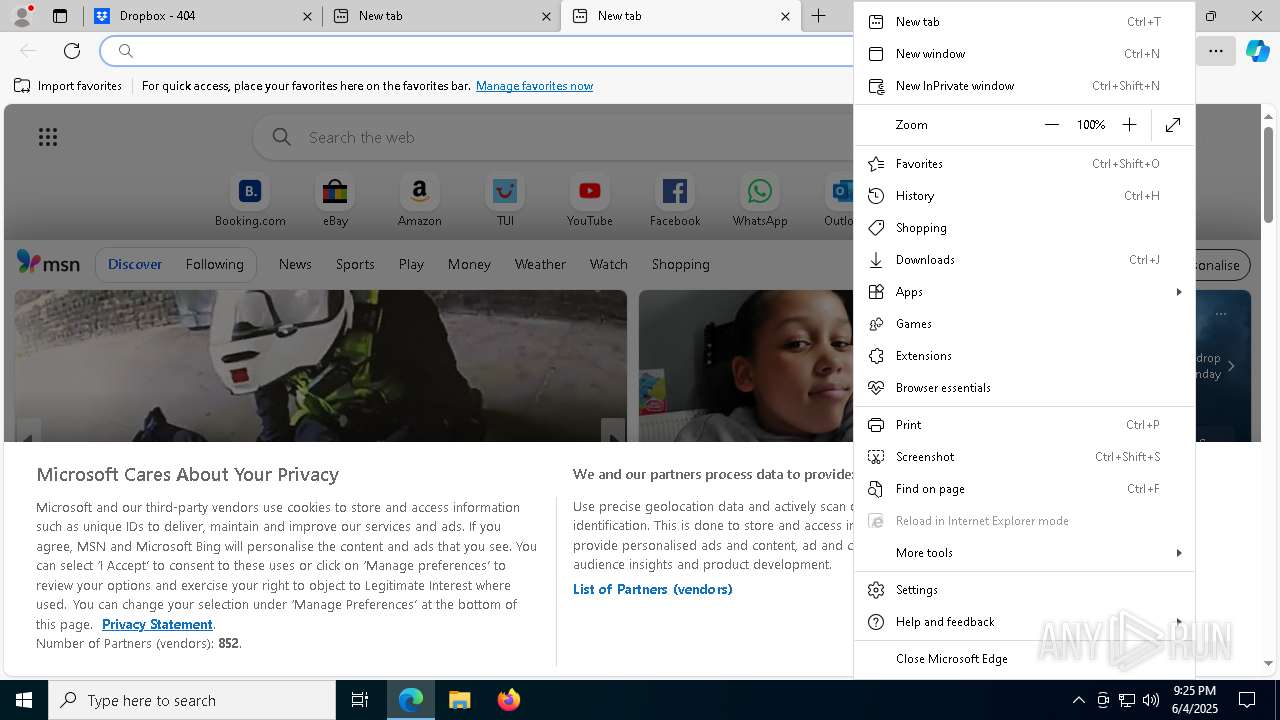
Task: Open File Explorer from the taskbar
Action: pos(459,700)
